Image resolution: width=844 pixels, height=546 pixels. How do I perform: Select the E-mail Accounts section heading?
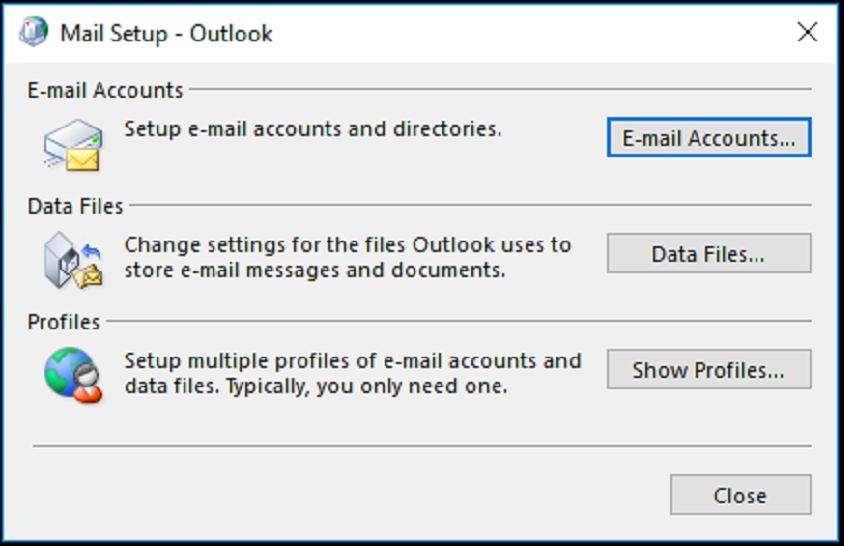[105, 90]
